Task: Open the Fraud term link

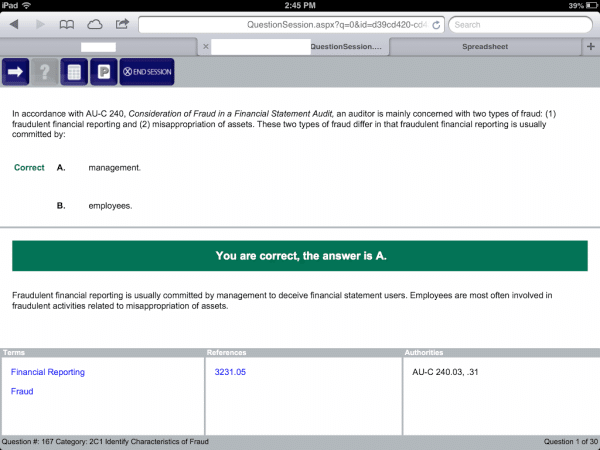Action: (x=22, y=391)
